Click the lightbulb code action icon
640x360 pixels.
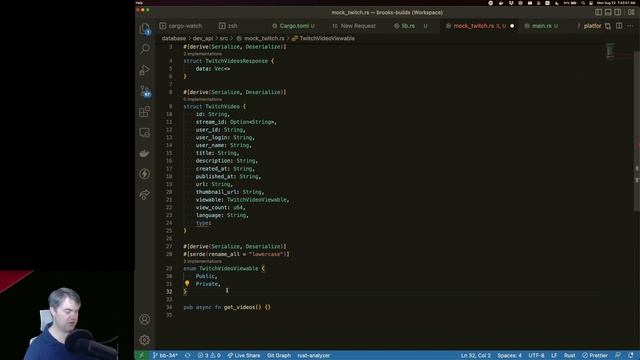pos(187,283)
